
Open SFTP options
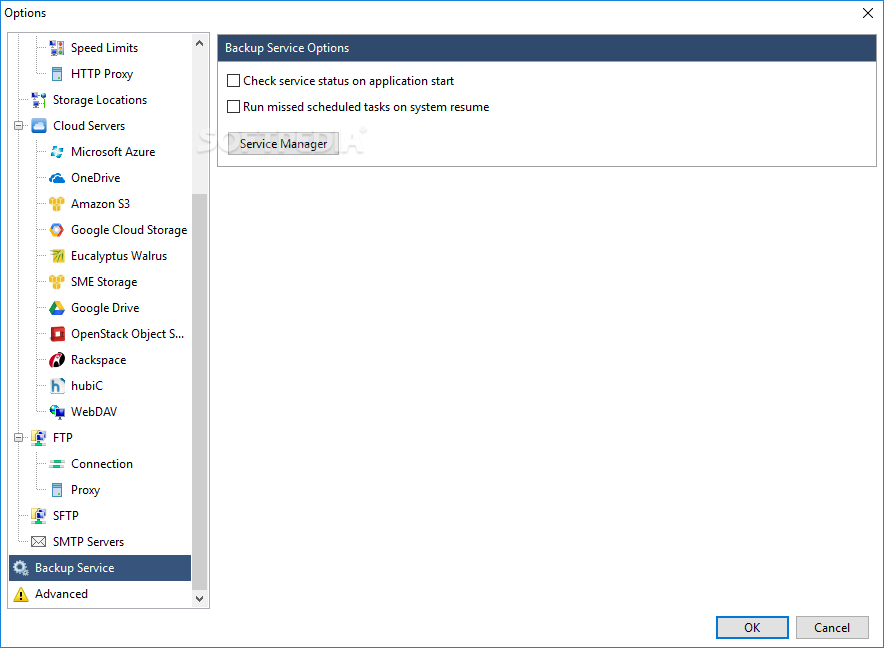(x=65, y=515)
